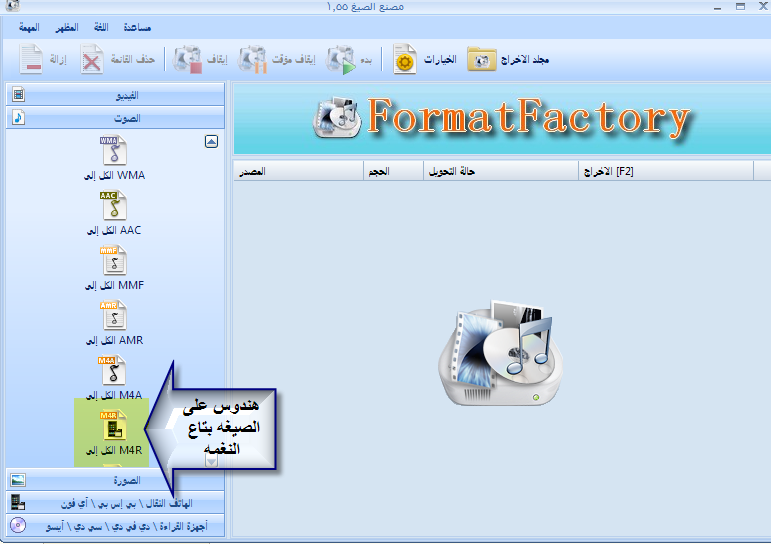Select the All to M4R icon
The height and width of the screenshot is (544, 771).
pyautogui.click(x=114, y=426)
